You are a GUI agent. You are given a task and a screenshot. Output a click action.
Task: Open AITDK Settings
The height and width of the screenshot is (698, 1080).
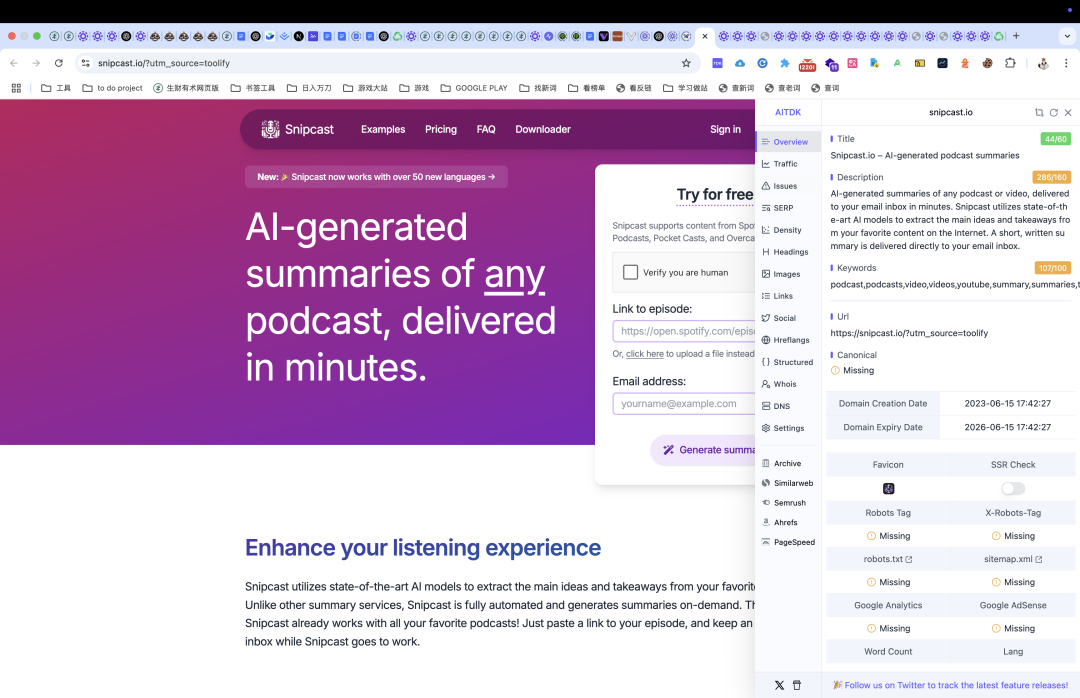[x=789, y=429]
